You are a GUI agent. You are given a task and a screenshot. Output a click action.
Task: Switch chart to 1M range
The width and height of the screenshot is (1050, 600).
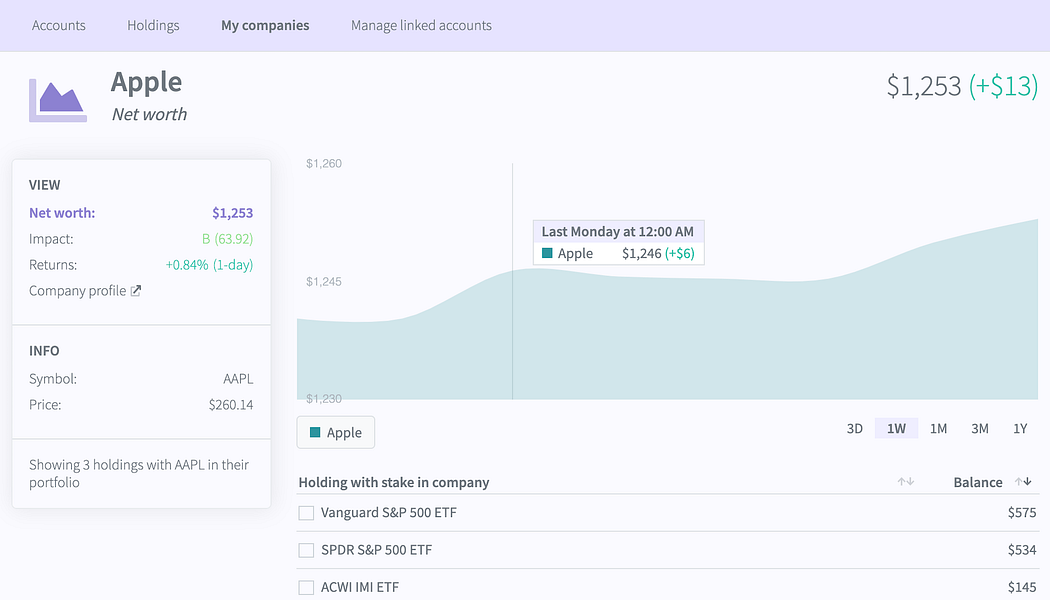pos(938,429)
